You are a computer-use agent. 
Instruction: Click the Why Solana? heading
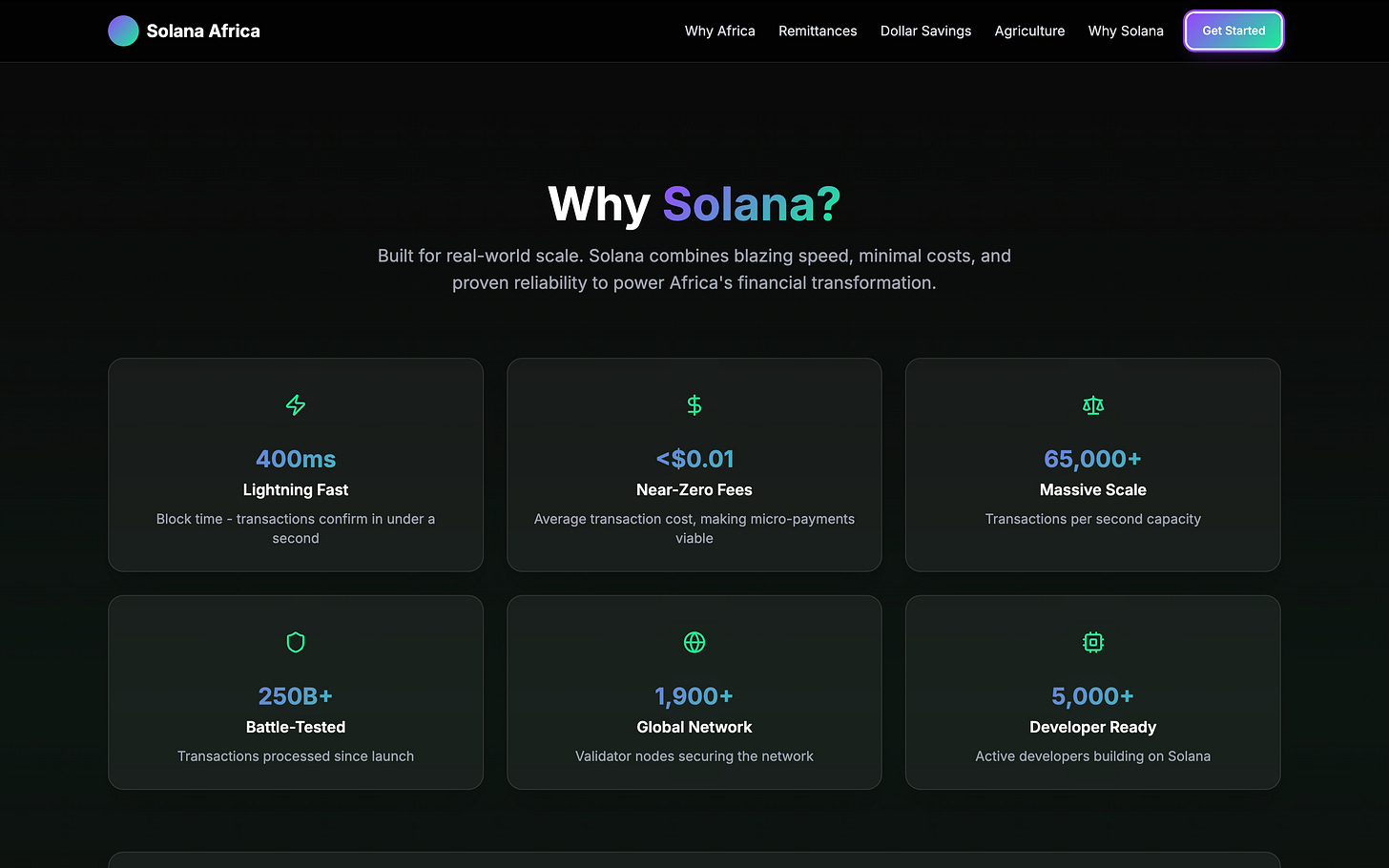tap(694, 204)
